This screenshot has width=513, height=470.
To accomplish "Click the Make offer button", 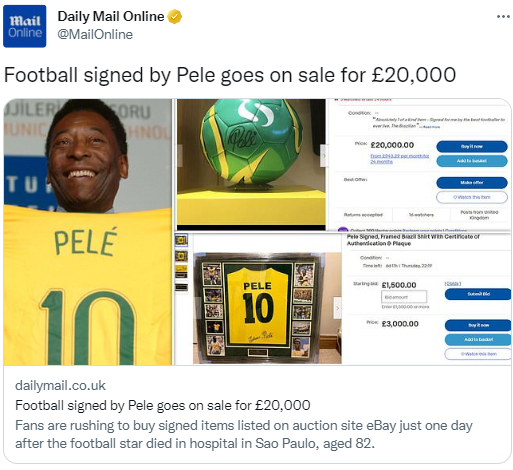I will click(472, 183).
